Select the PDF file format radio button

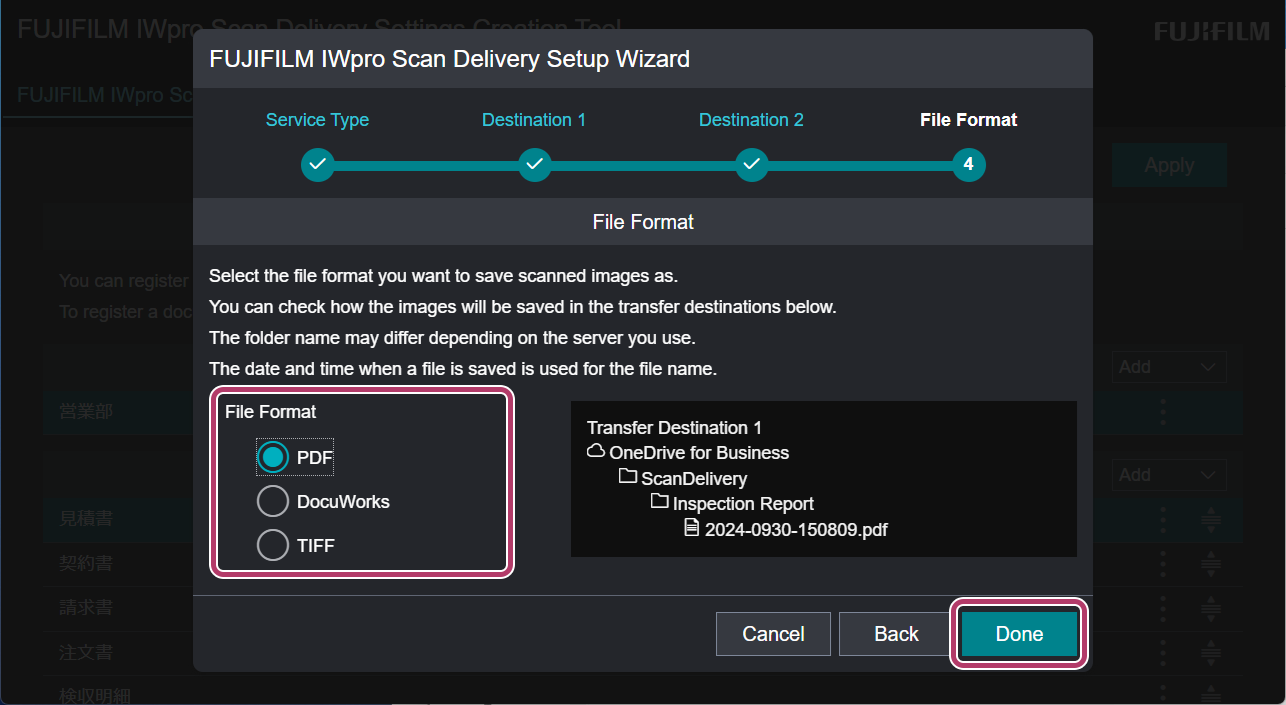point(272,457)
